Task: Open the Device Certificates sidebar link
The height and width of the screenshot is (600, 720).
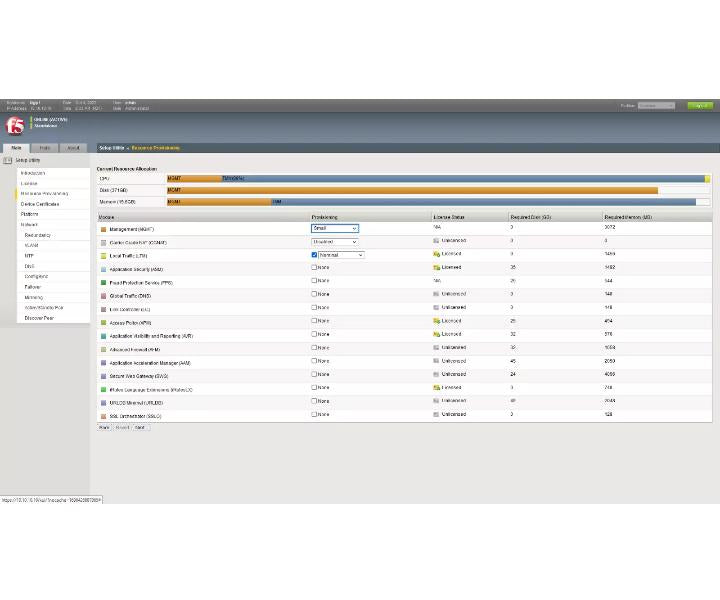Action: pos(40,204)
